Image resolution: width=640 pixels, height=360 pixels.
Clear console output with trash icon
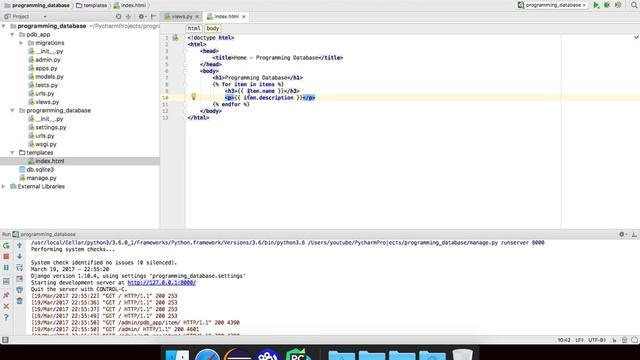[x=19, y=301]
